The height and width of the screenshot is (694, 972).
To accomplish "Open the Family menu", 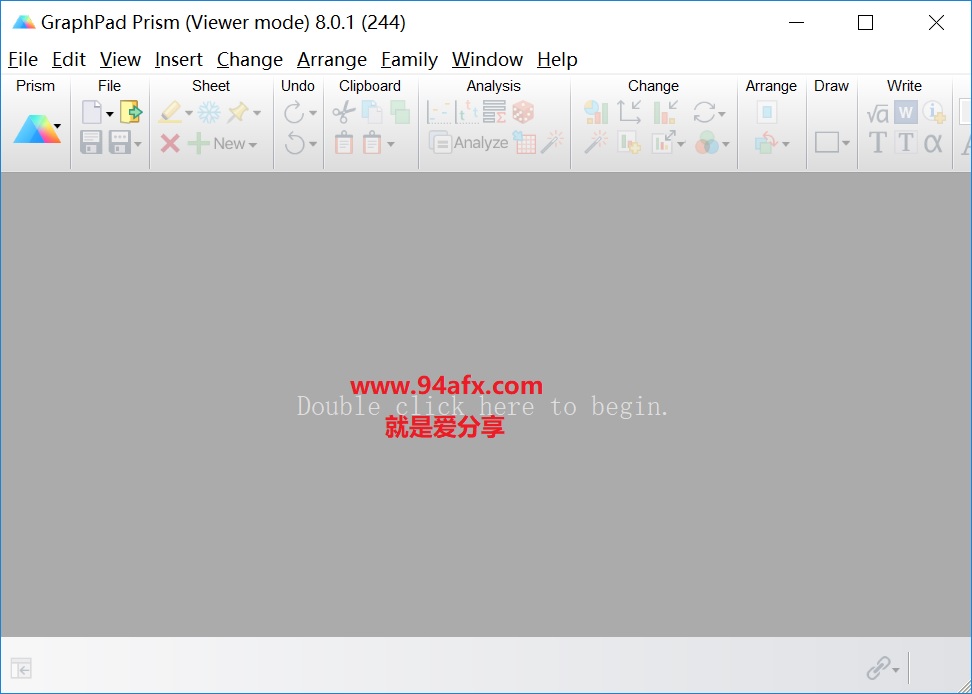I will point(409,59).
